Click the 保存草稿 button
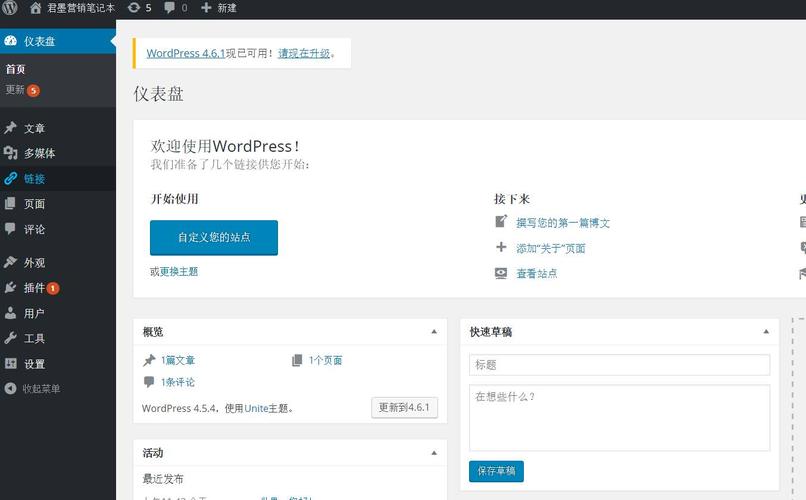The height and width of the screenshot is (500, 806). 496,471
